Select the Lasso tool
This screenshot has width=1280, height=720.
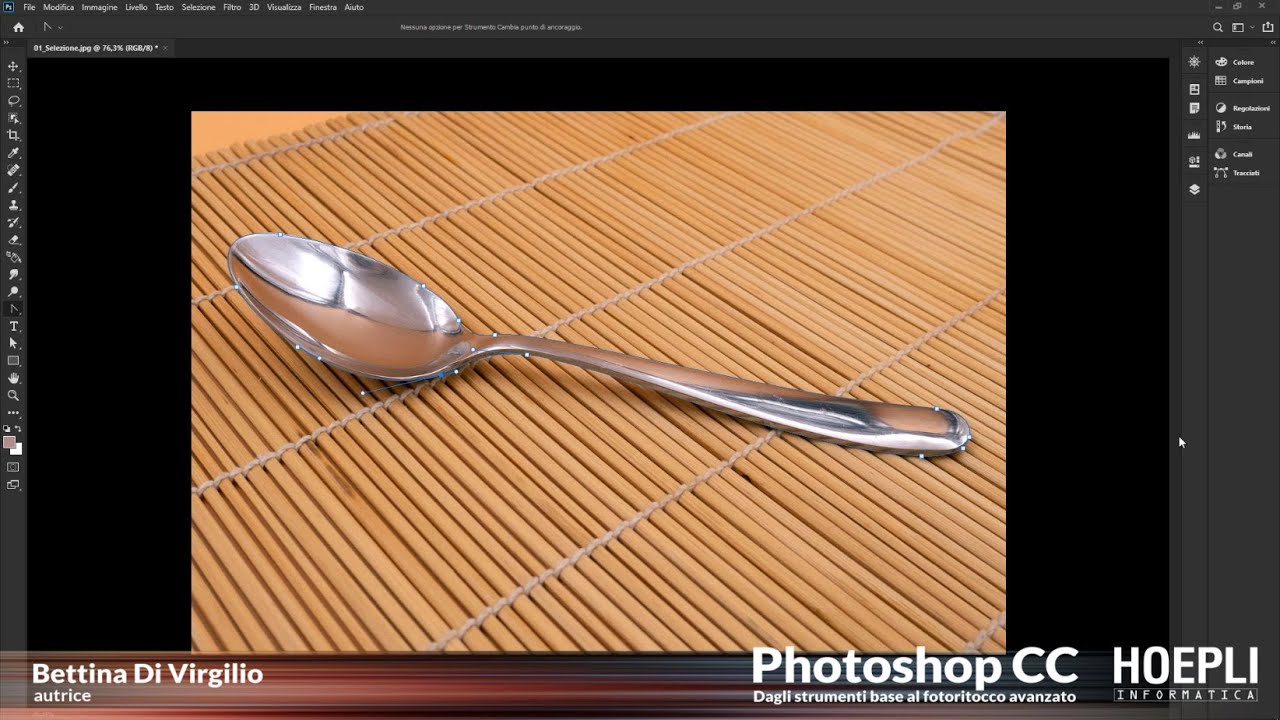(13, 101)
